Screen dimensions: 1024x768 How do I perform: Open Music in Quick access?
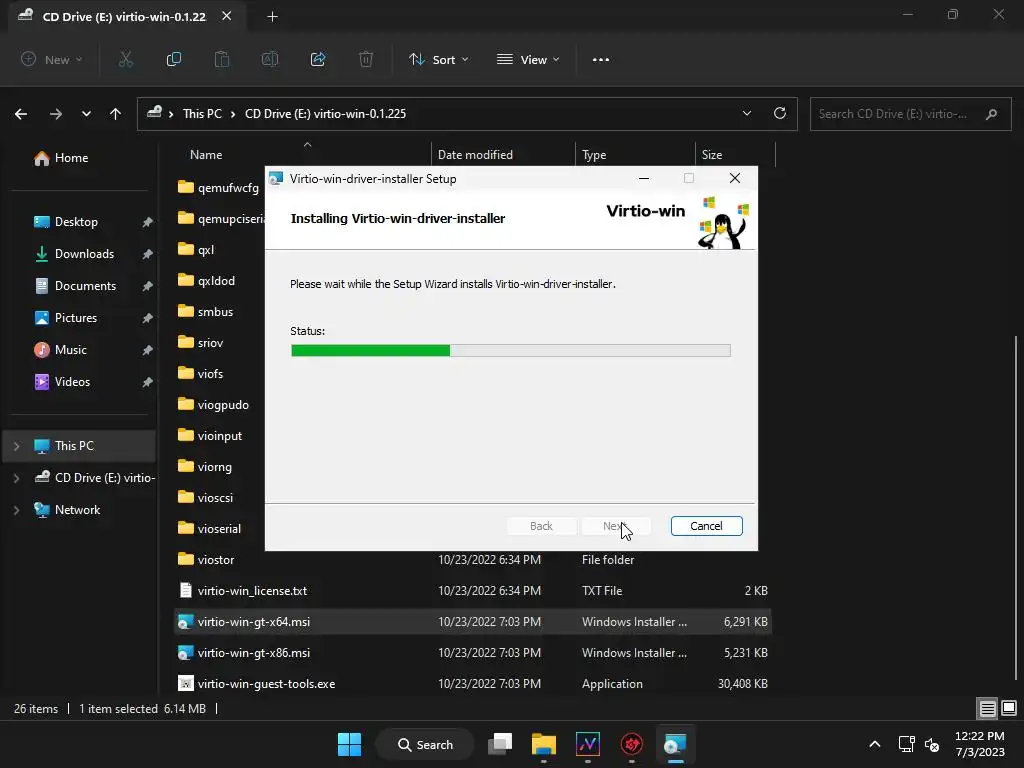click(71, 350)
